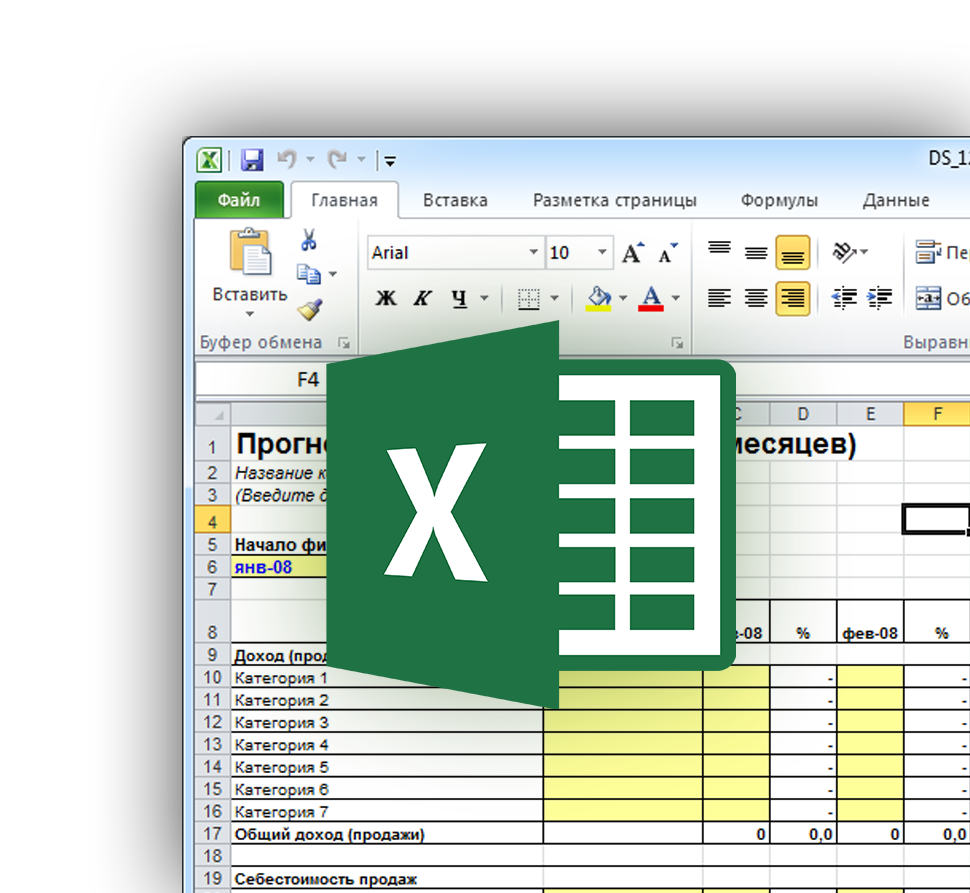
Task: Decrease the cell indent
Action: [x=844, y=299]
